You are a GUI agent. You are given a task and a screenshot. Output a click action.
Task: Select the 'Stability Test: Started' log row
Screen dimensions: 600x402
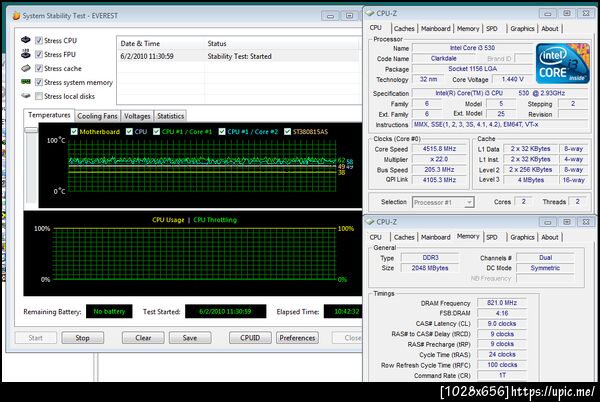(239, 56)
